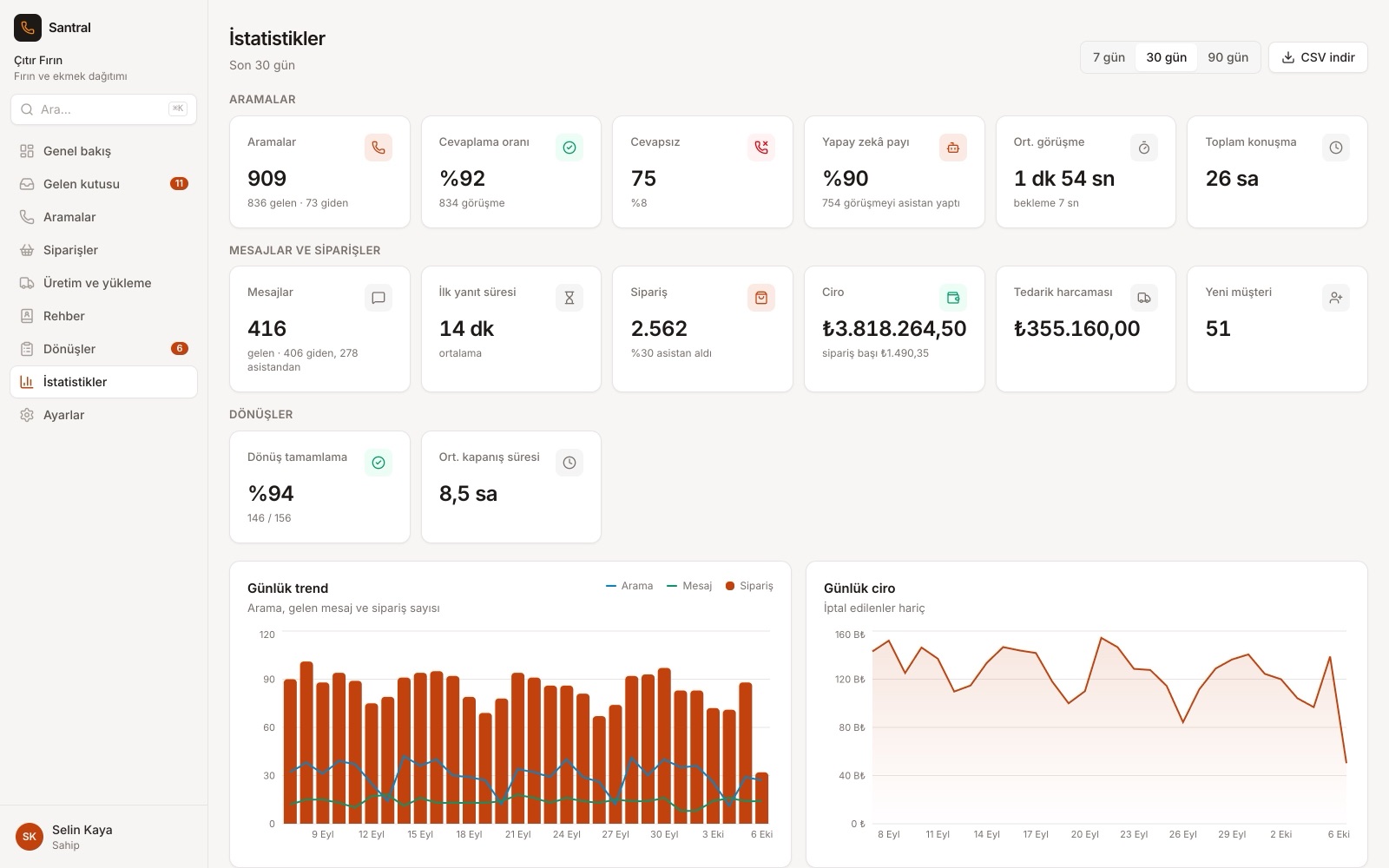Click the robot icon on Yapay zekâ payı card

point(953,148)
